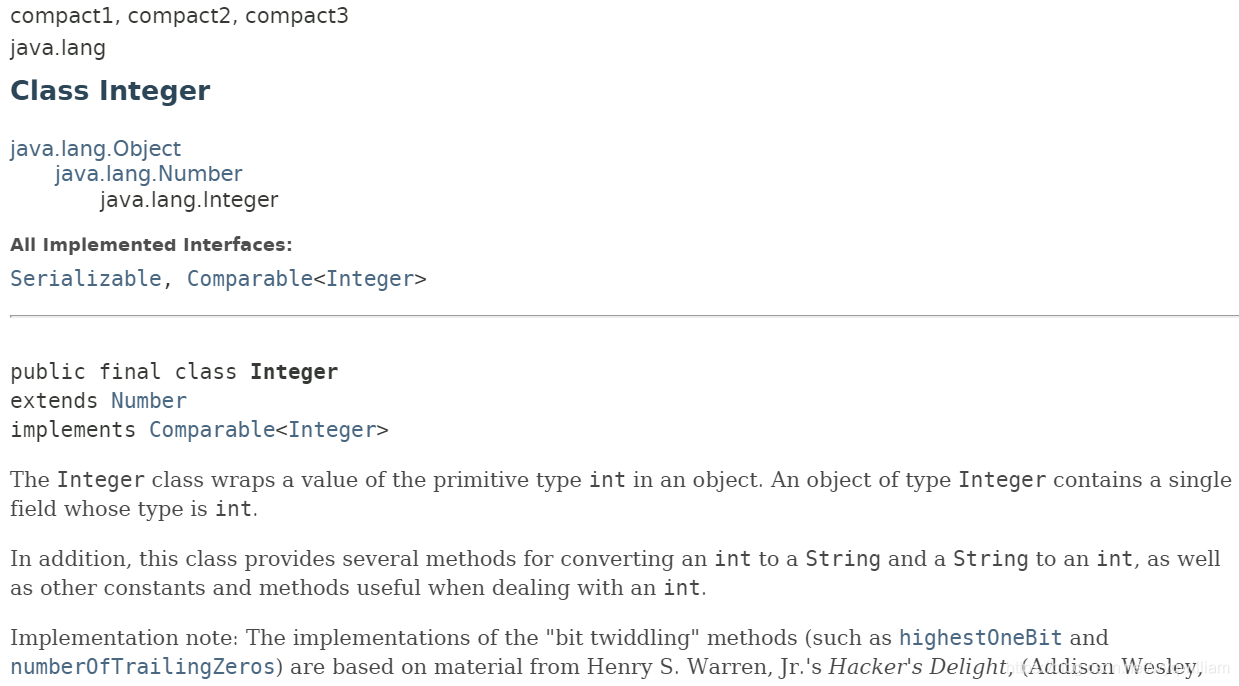Click the java.lang.Integer hierarchy entry

click(x=189, y=200)
